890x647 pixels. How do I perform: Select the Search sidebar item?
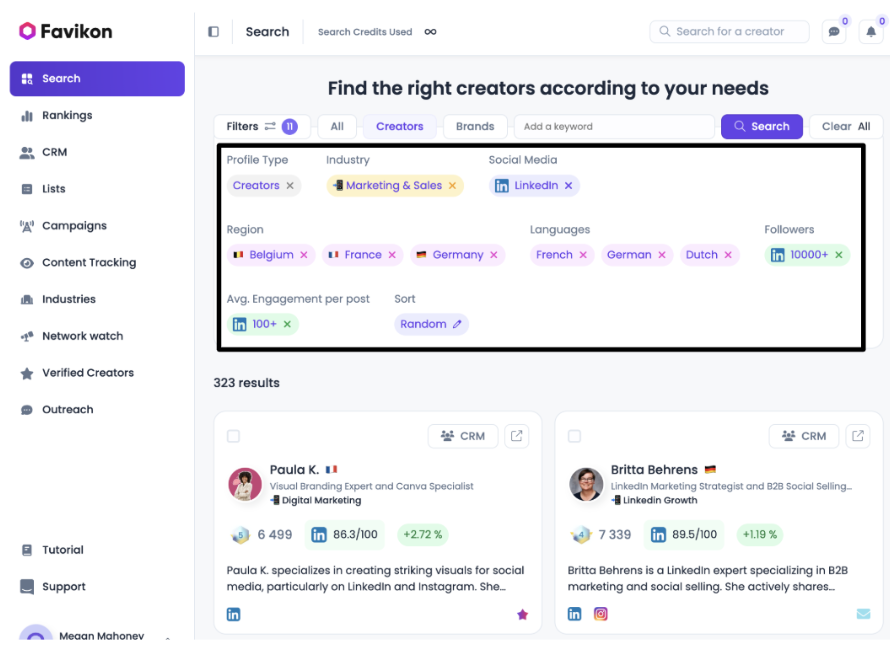coord(97,78)
